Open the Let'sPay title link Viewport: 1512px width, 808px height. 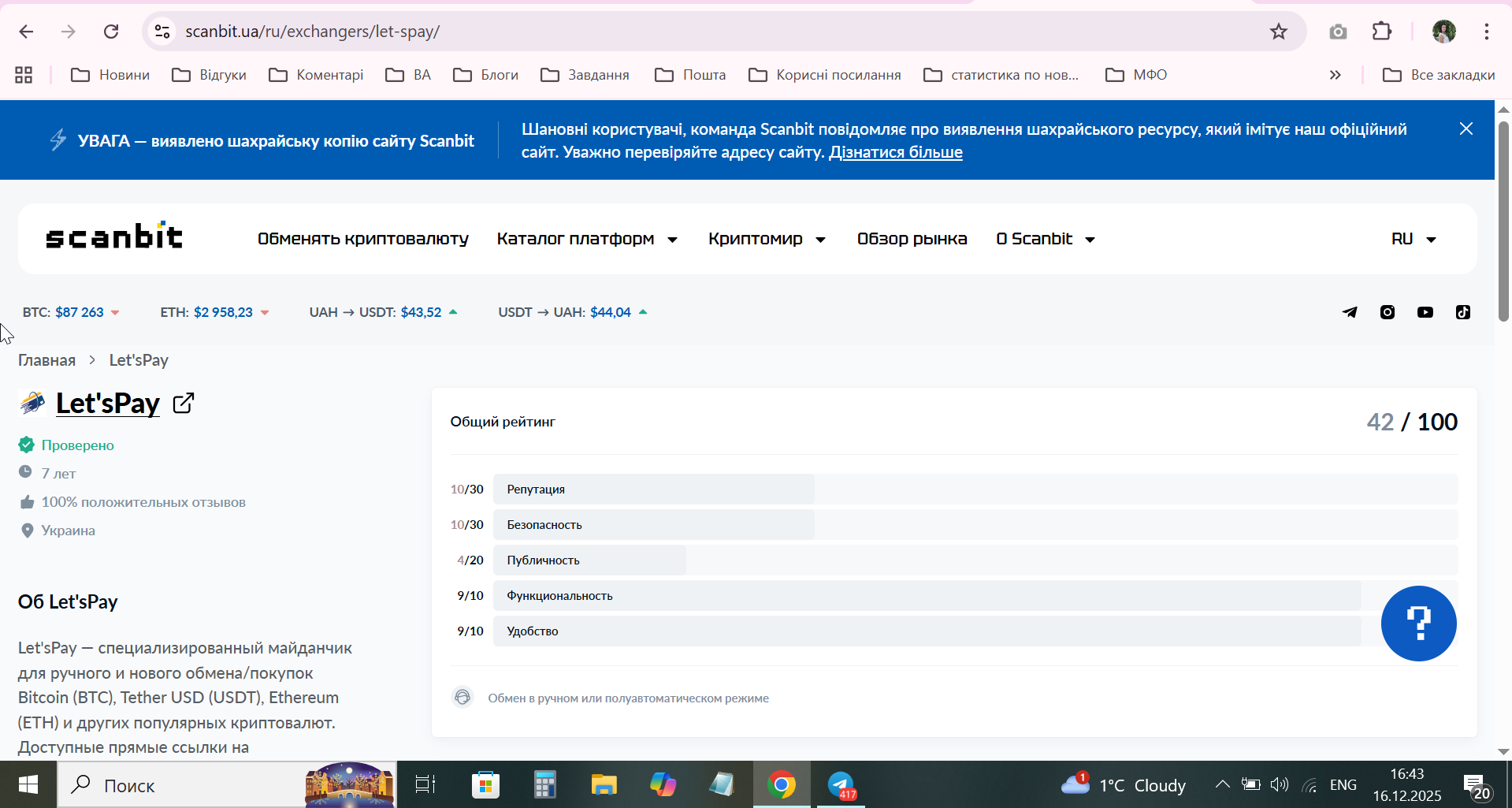click(108, 403)
